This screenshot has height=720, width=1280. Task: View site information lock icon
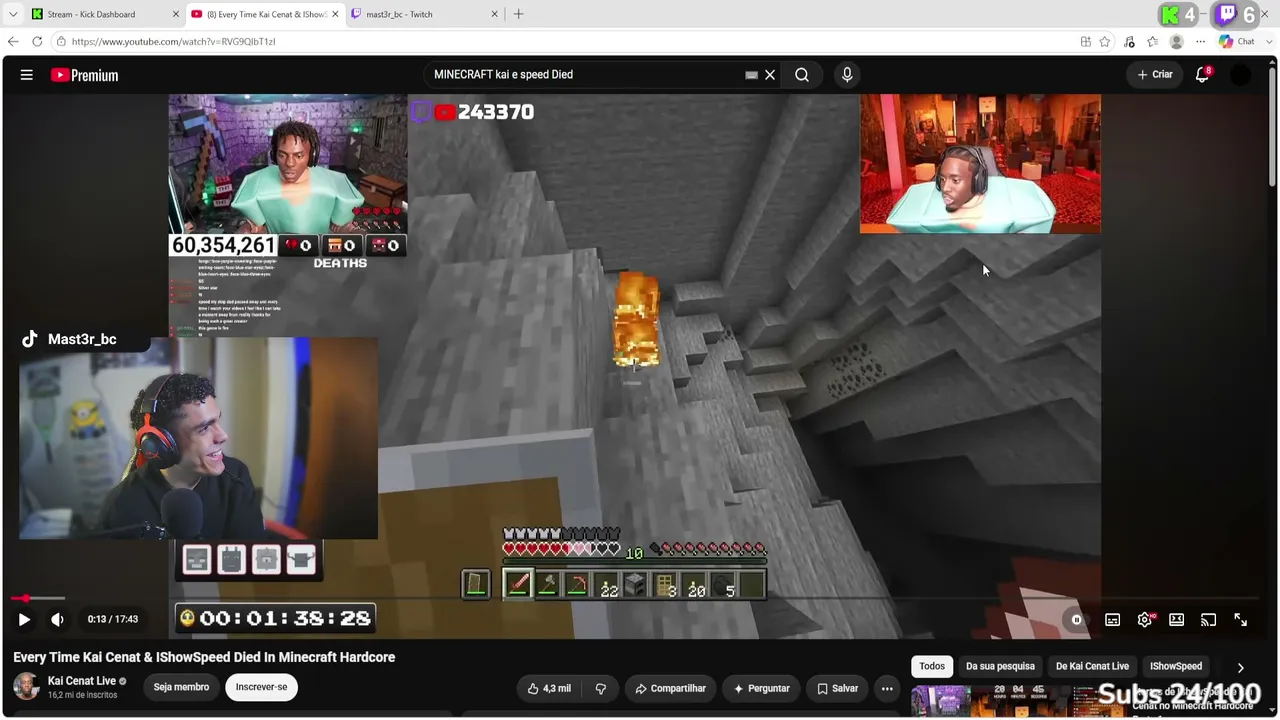[62, 41]
